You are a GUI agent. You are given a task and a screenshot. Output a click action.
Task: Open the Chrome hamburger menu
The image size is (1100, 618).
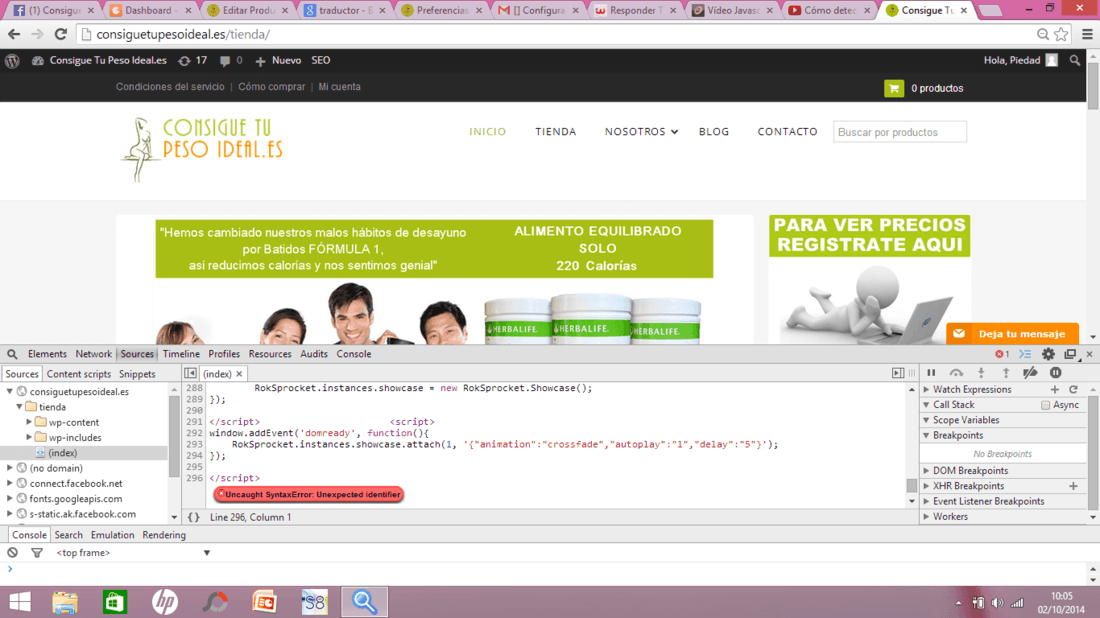pyautogui.click(x=1087, y=34)
